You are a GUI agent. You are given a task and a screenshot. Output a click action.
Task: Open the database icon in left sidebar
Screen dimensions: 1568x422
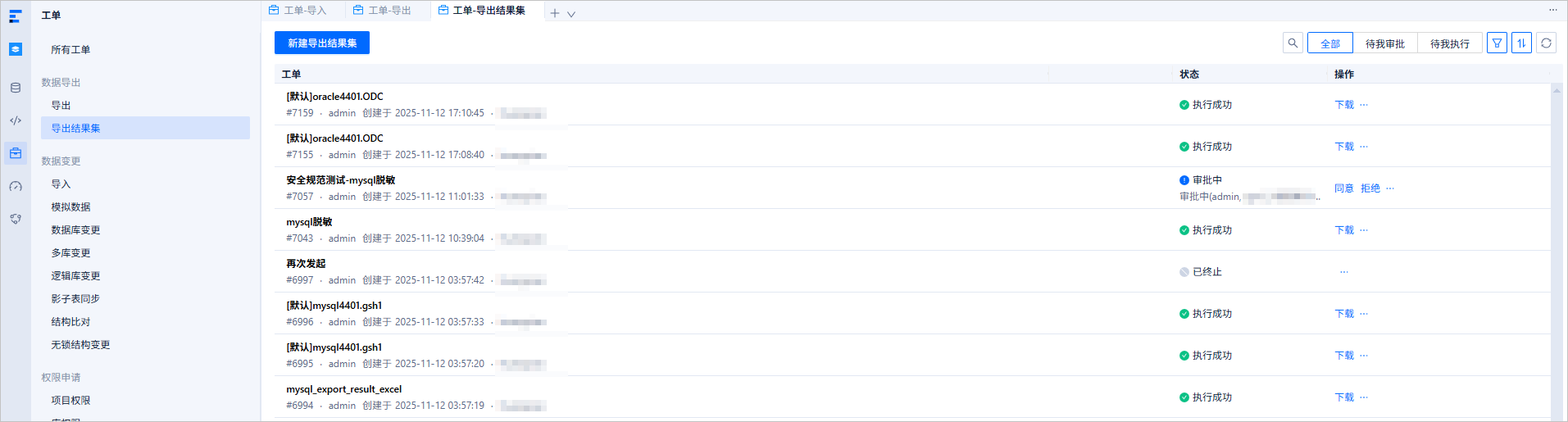(16, 88)
